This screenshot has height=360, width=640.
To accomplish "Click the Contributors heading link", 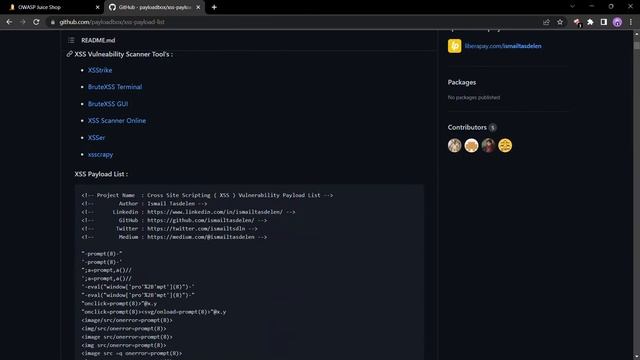I will tap(467, 127).
